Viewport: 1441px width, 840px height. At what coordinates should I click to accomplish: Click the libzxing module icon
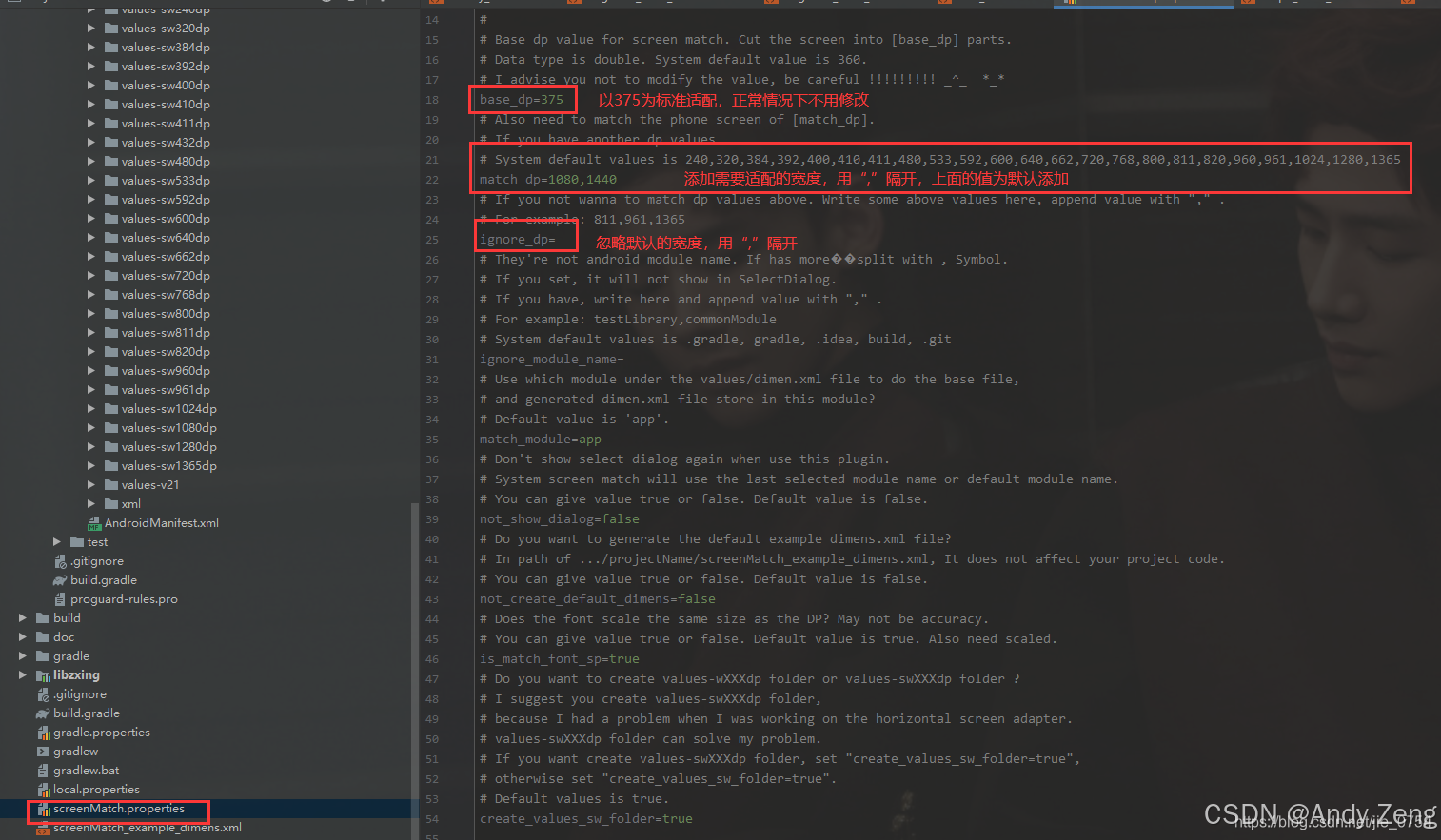point(44,674)
